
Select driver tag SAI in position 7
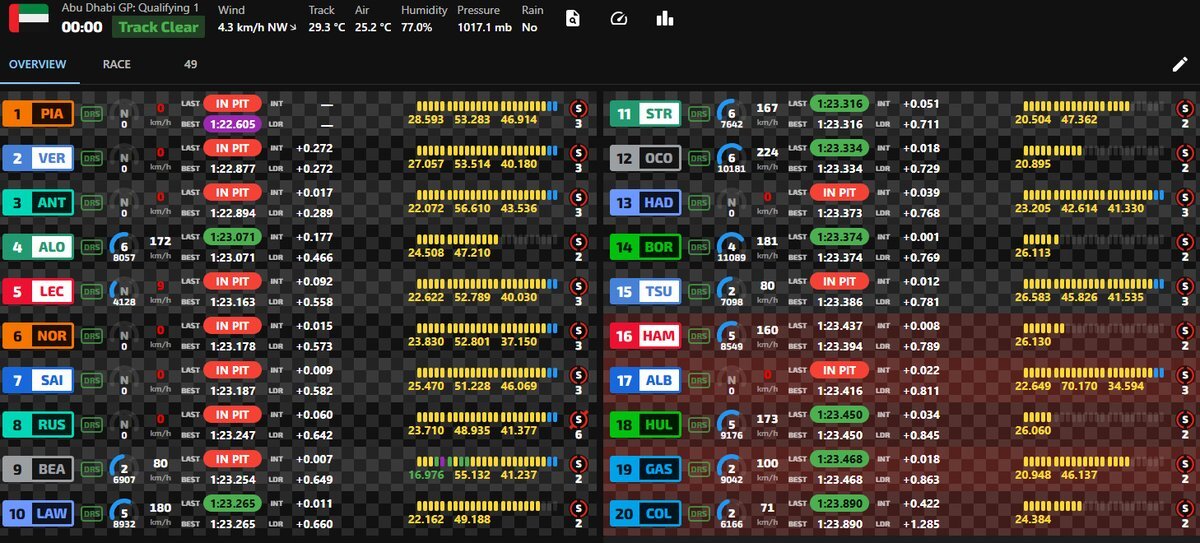(37, 381)
